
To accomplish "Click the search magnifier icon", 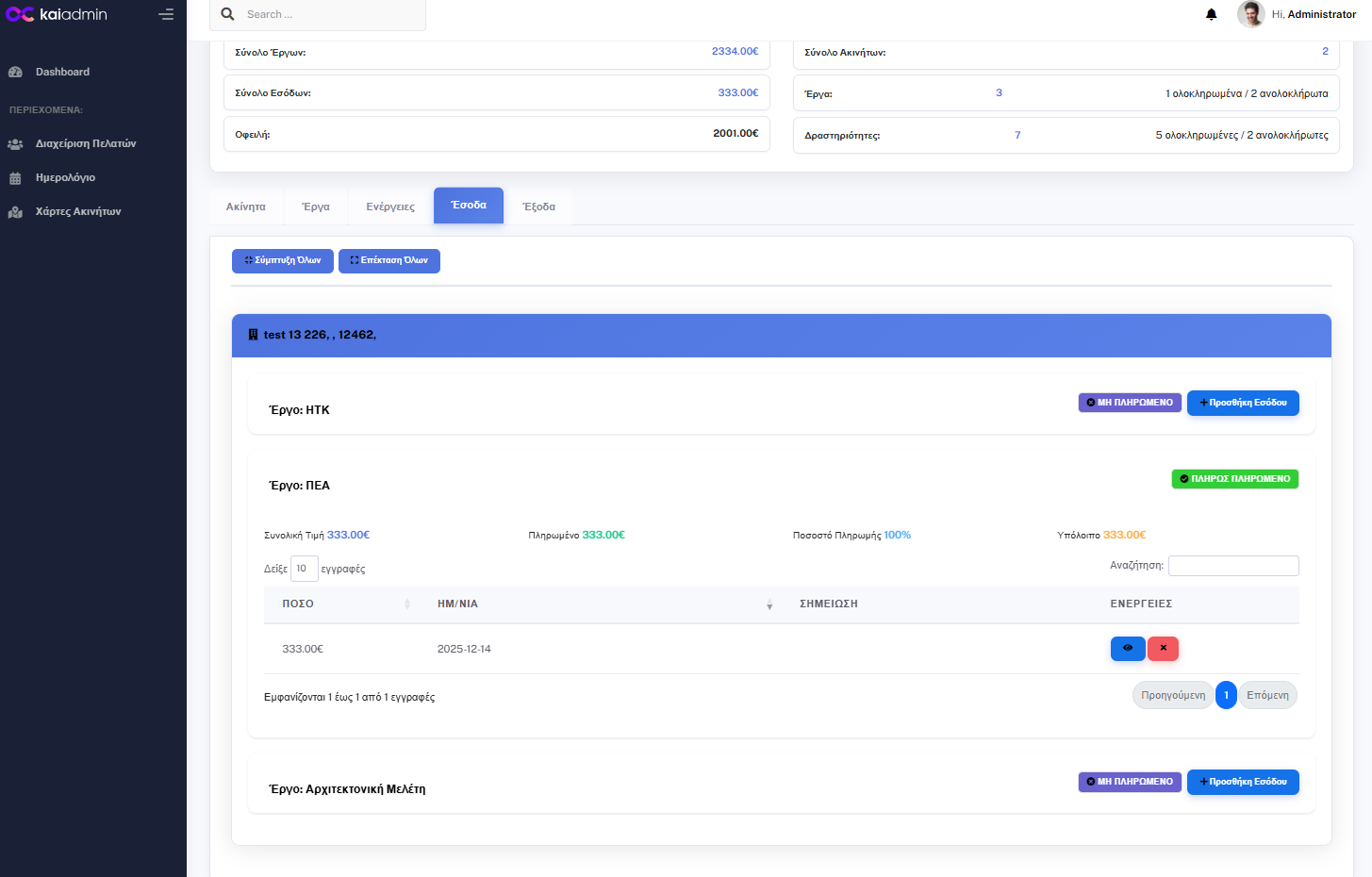I will tap(227, 14).
